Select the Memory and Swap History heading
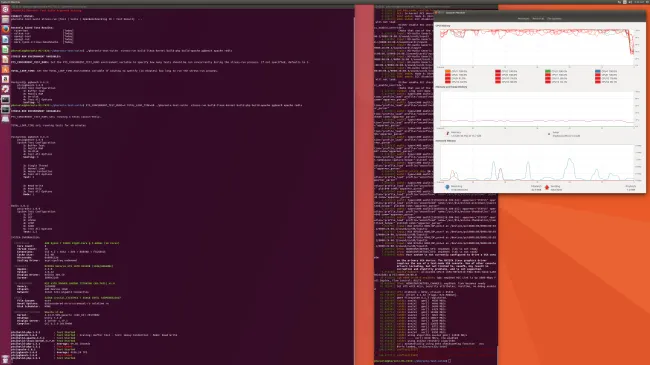The height and width of the screenshot is (365, 650). [x=451, y=87]
